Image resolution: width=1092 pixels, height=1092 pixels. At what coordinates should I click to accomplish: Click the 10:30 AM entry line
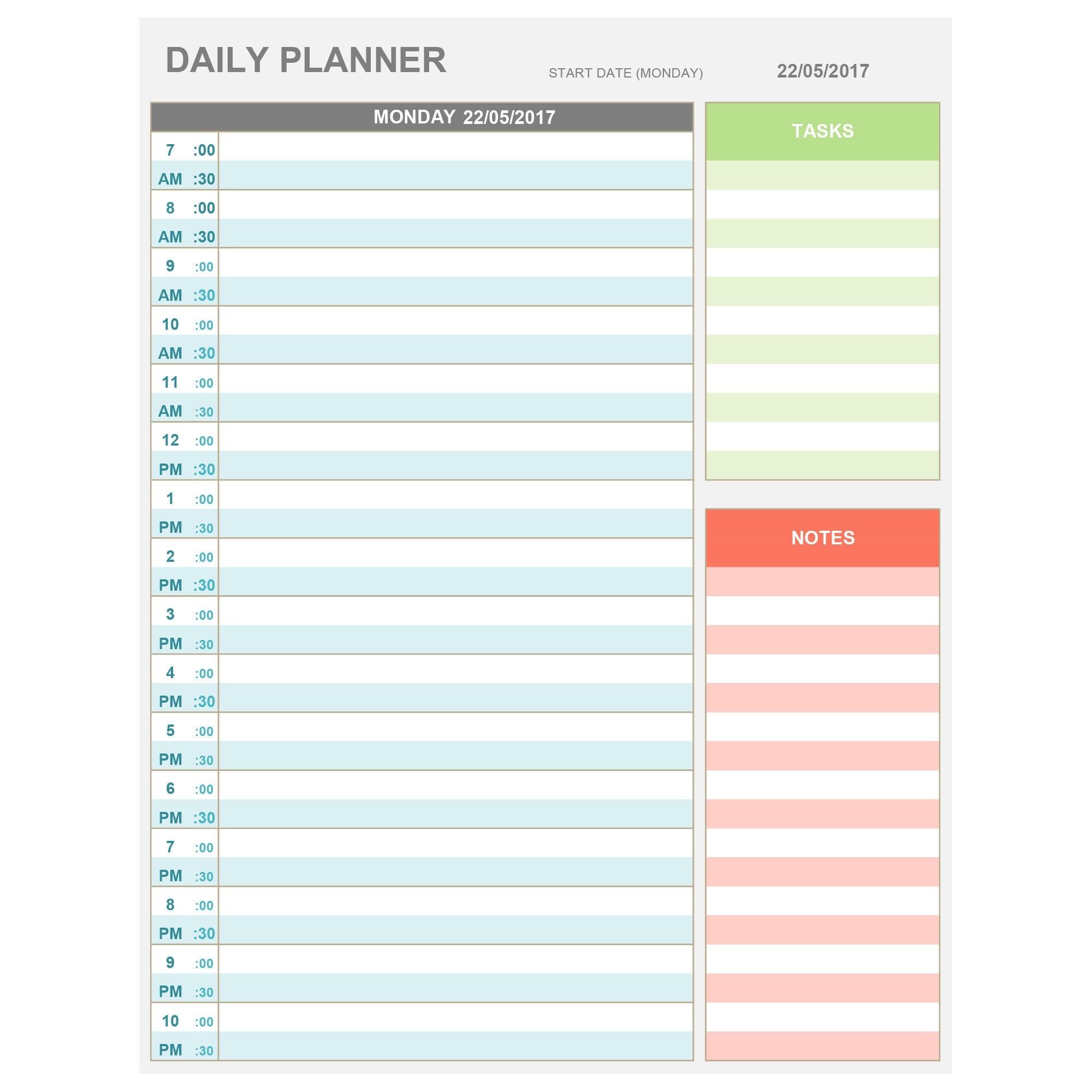tap(455, 349)
